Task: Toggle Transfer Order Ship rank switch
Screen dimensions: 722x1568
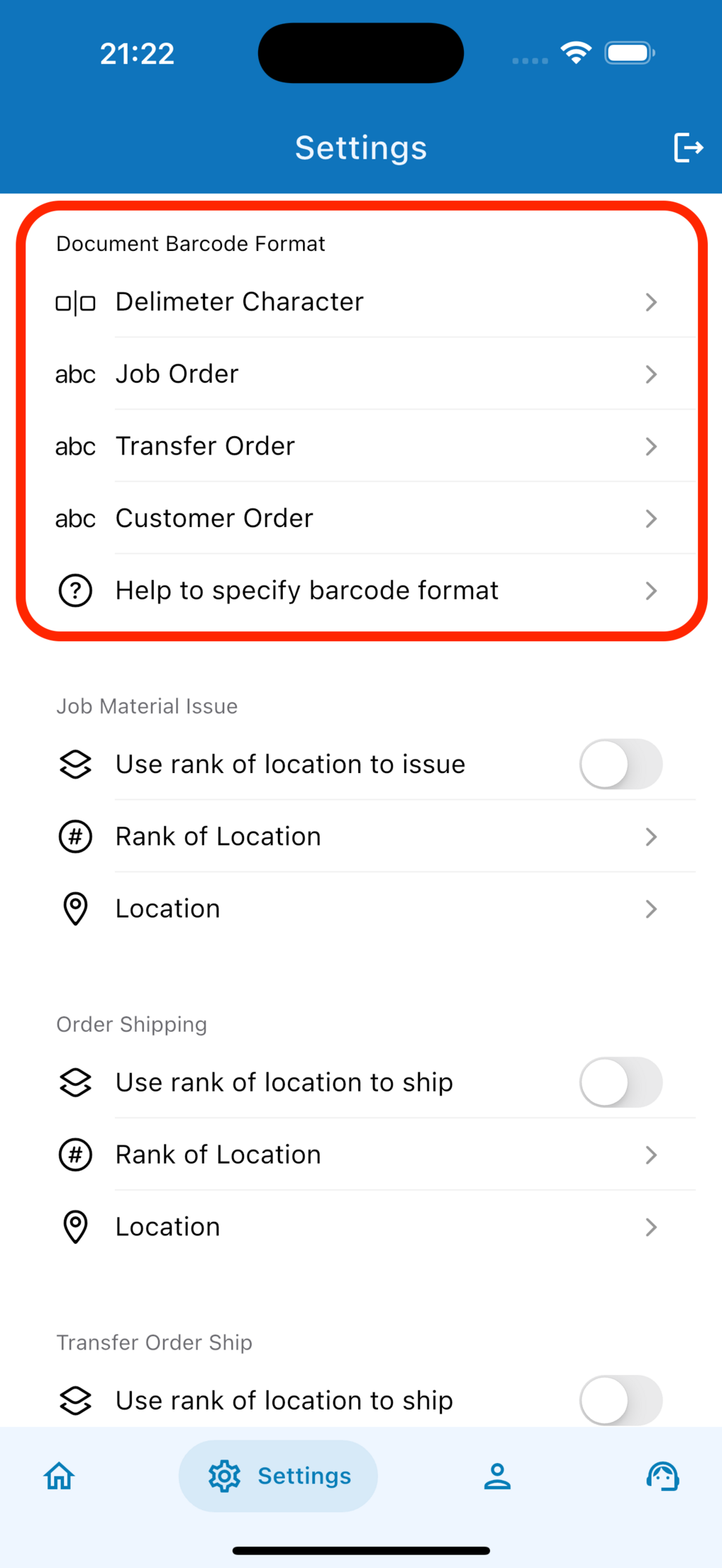Action: coord(620,1400)
